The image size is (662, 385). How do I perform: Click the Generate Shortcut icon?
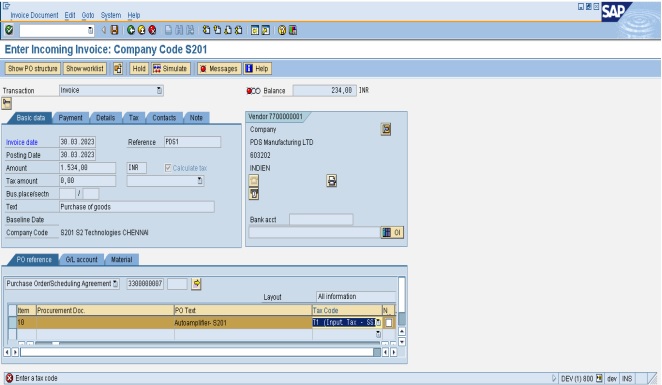(266, 30)
